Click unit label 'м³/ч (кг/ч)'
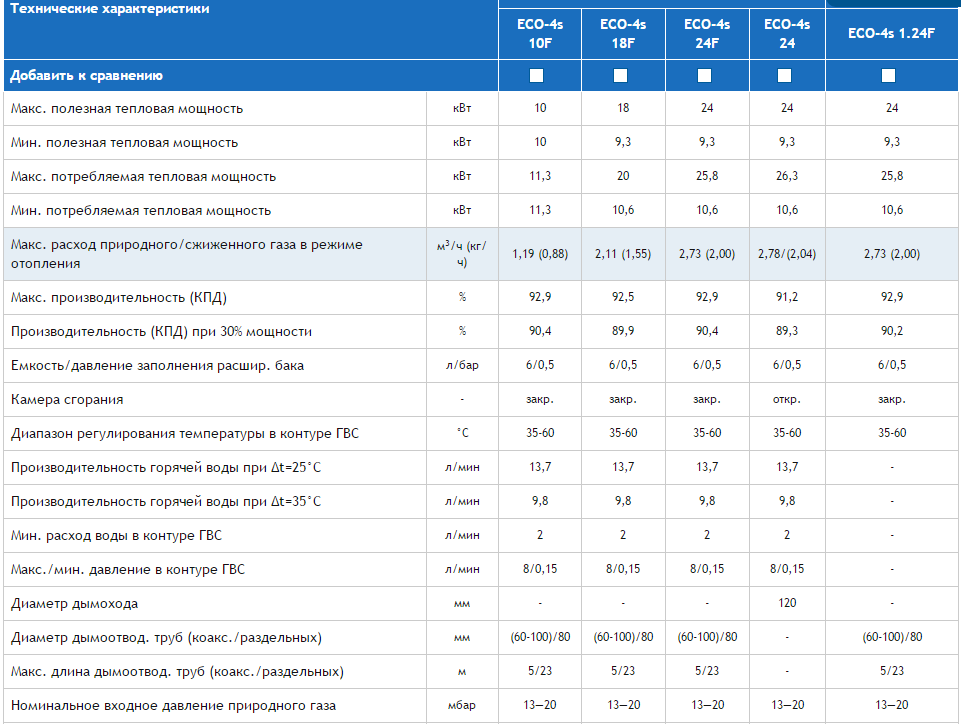Screen dimensions: 961x724 [x=462, y=254]
